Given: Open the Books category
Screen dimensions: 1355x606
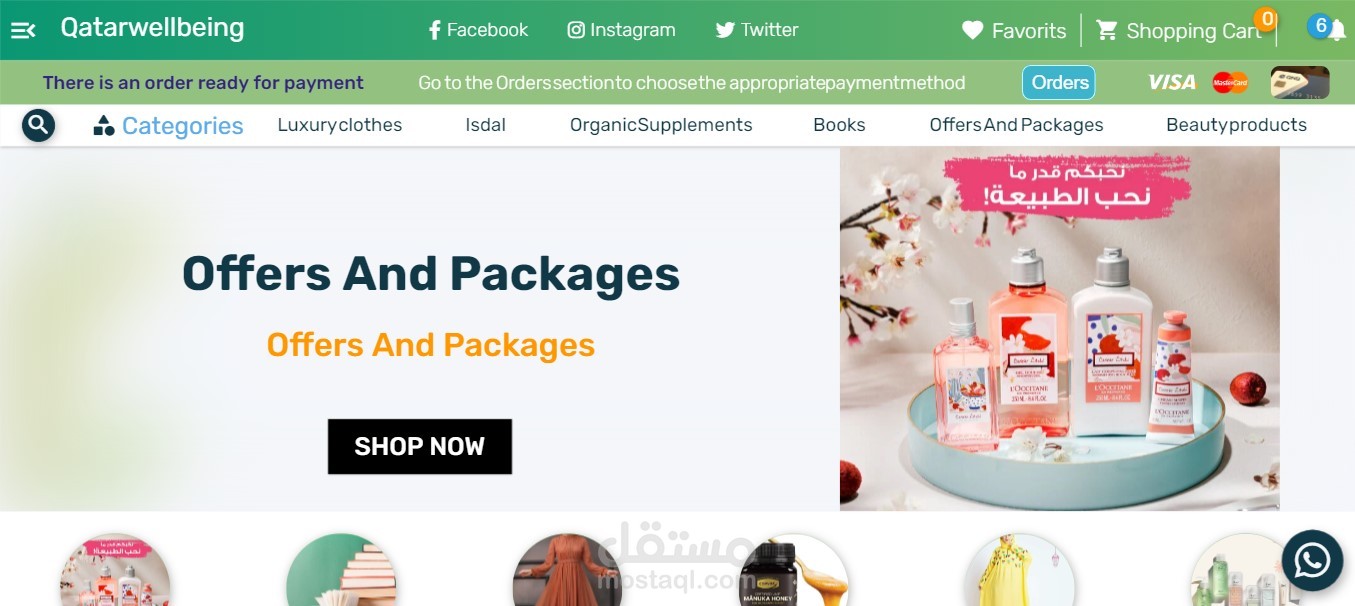Looking at the screenshot, I should 839,125.
